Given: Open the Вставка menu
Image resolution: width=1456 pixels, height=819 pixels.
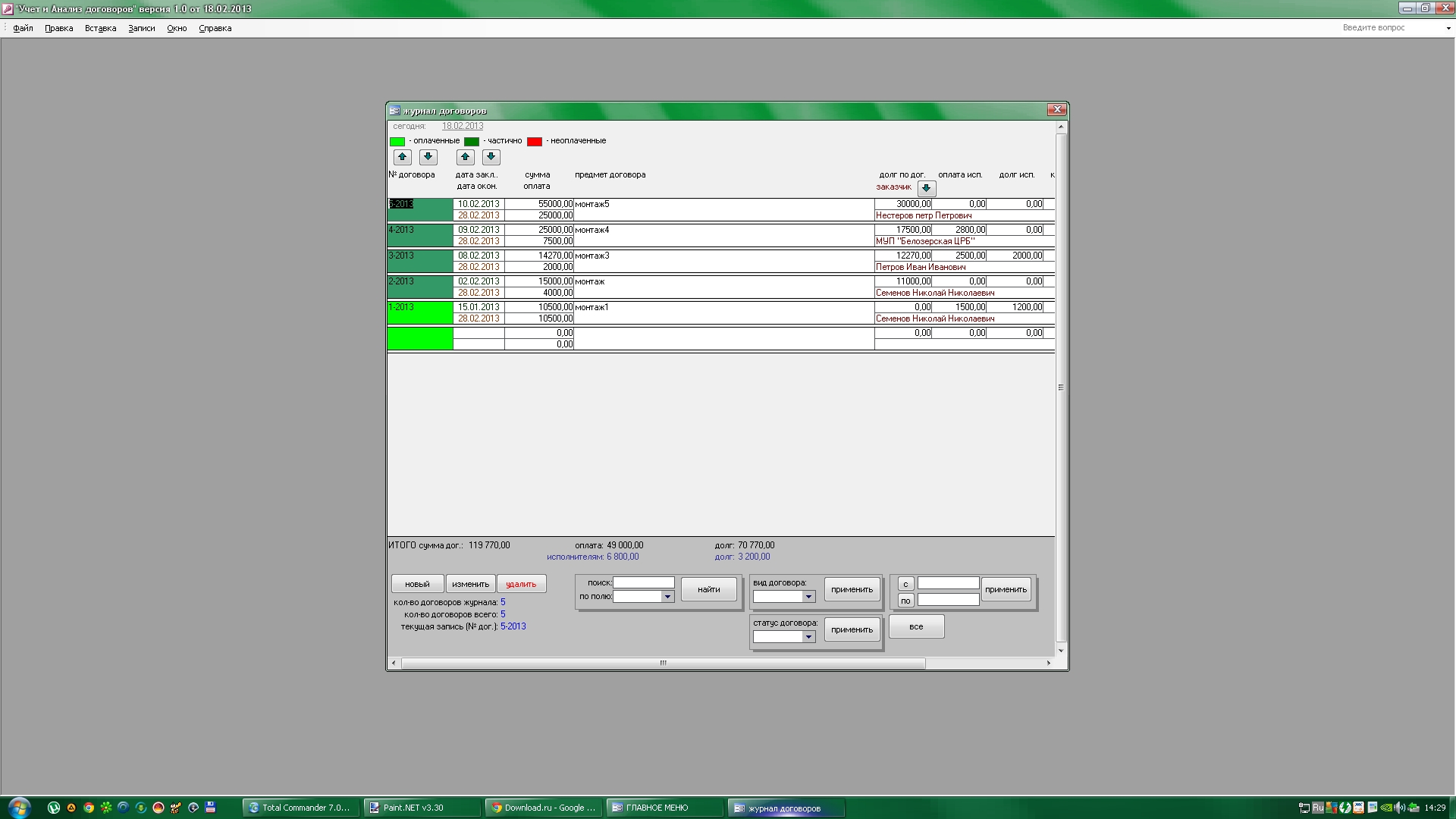Looking at the screenshot, I should 100,28.
